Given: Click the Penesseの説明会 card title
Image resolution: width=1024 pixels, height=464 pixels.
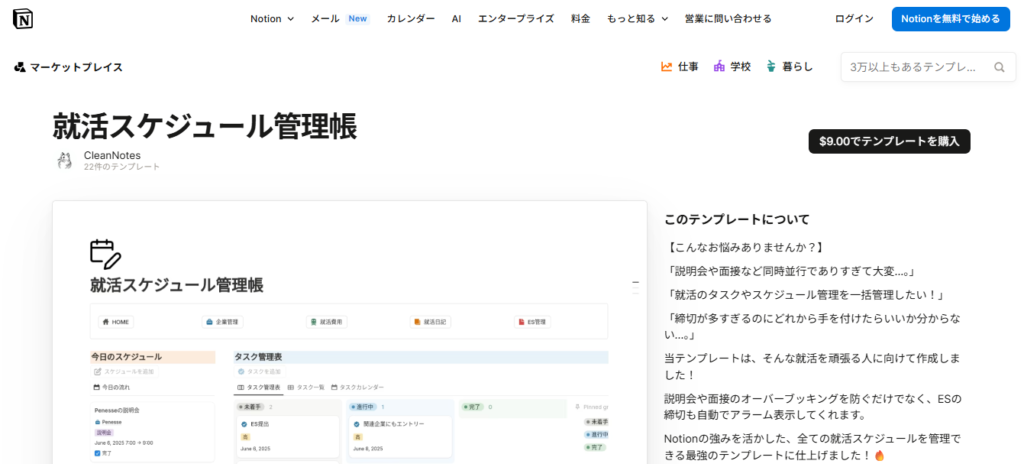Looking at the screenshot, I should [x=118, y=412].
